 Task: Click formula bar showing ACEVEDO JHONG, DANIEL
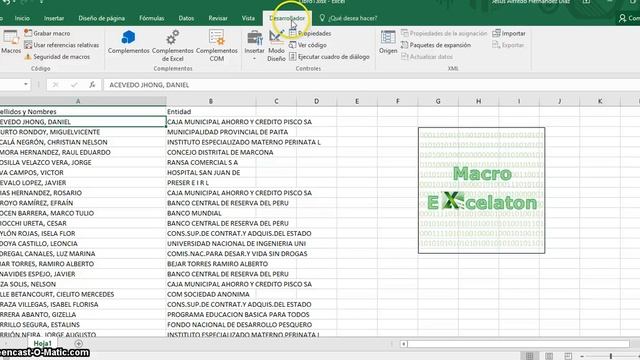tap(371, 85)
